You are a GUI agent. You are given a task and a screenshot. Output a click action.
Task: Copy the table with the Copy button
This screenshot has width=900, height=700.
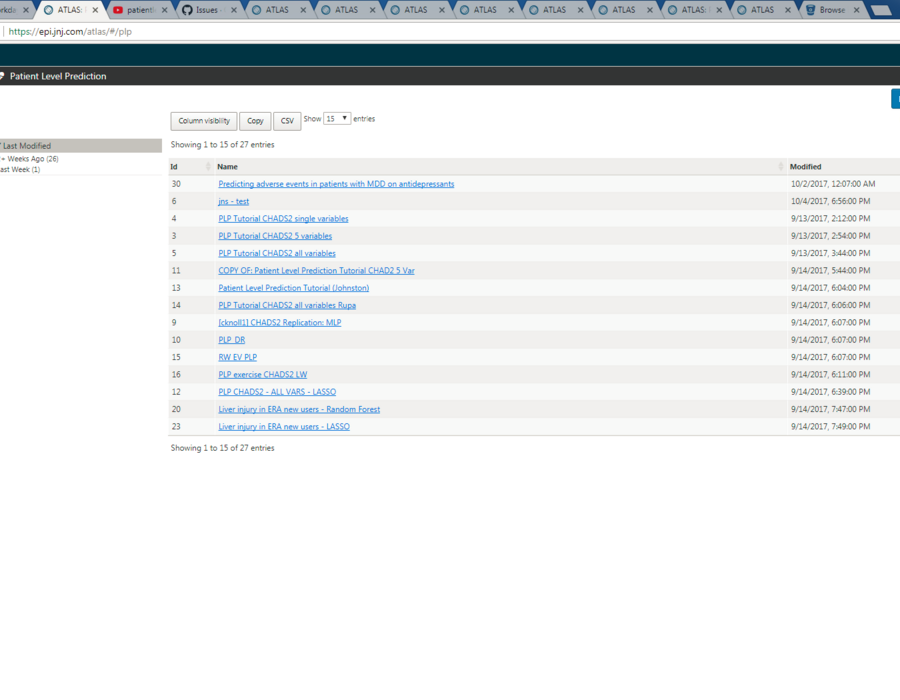255,121
